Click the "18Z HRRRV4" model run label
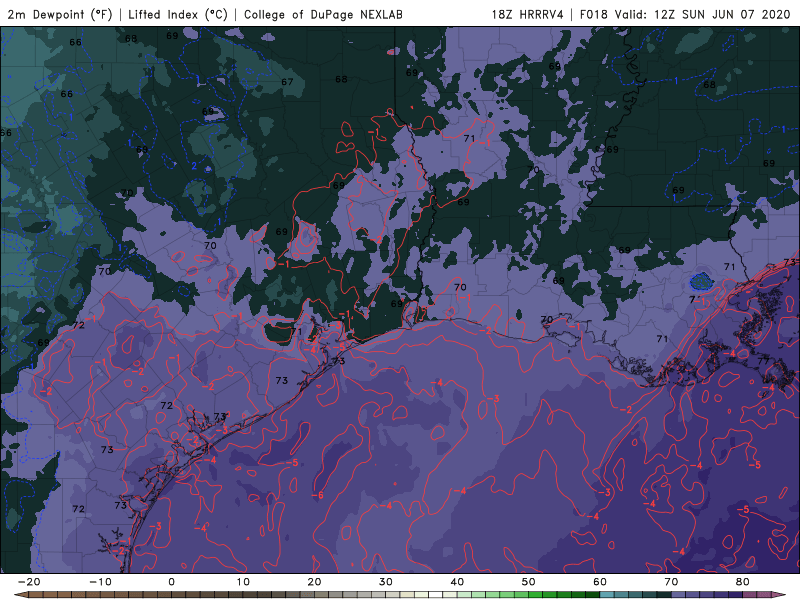The image size is (800, 600). click(x=527, y=14)
